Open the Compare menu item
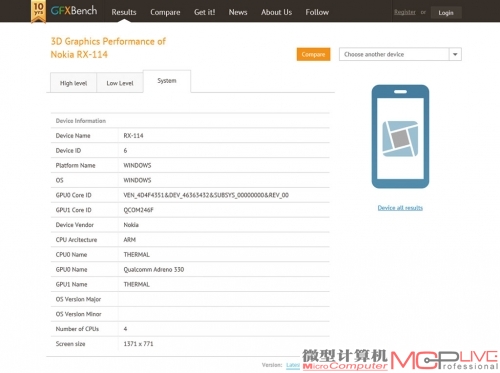Image resolution: width=500 pixels, height=373 pixels. coord(165,12)
